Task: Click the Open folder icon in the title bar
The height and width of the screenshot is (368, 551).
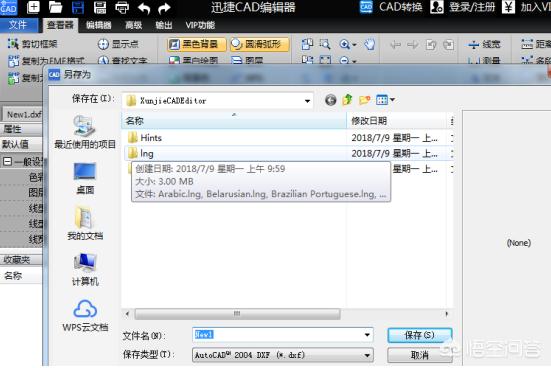Action: click(55, 7)
